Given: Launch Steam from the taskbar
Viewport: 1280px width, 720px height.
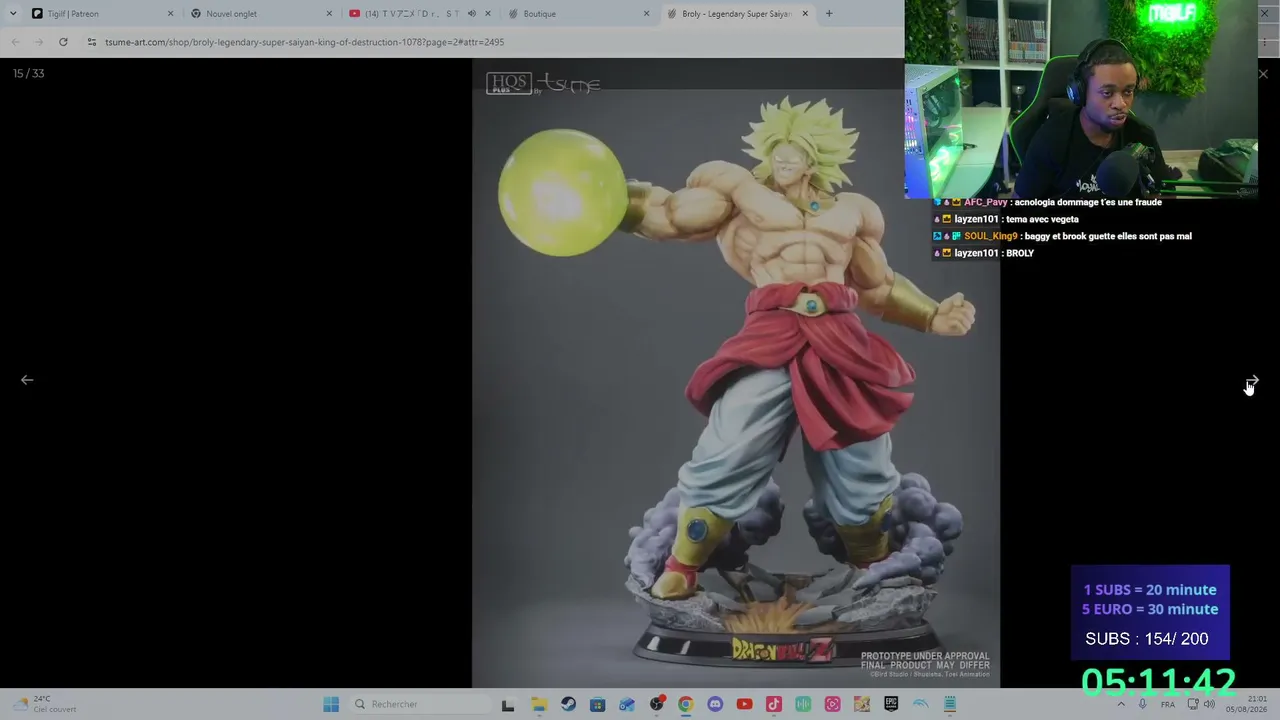Looking at the screenshot, I should 568,704.
